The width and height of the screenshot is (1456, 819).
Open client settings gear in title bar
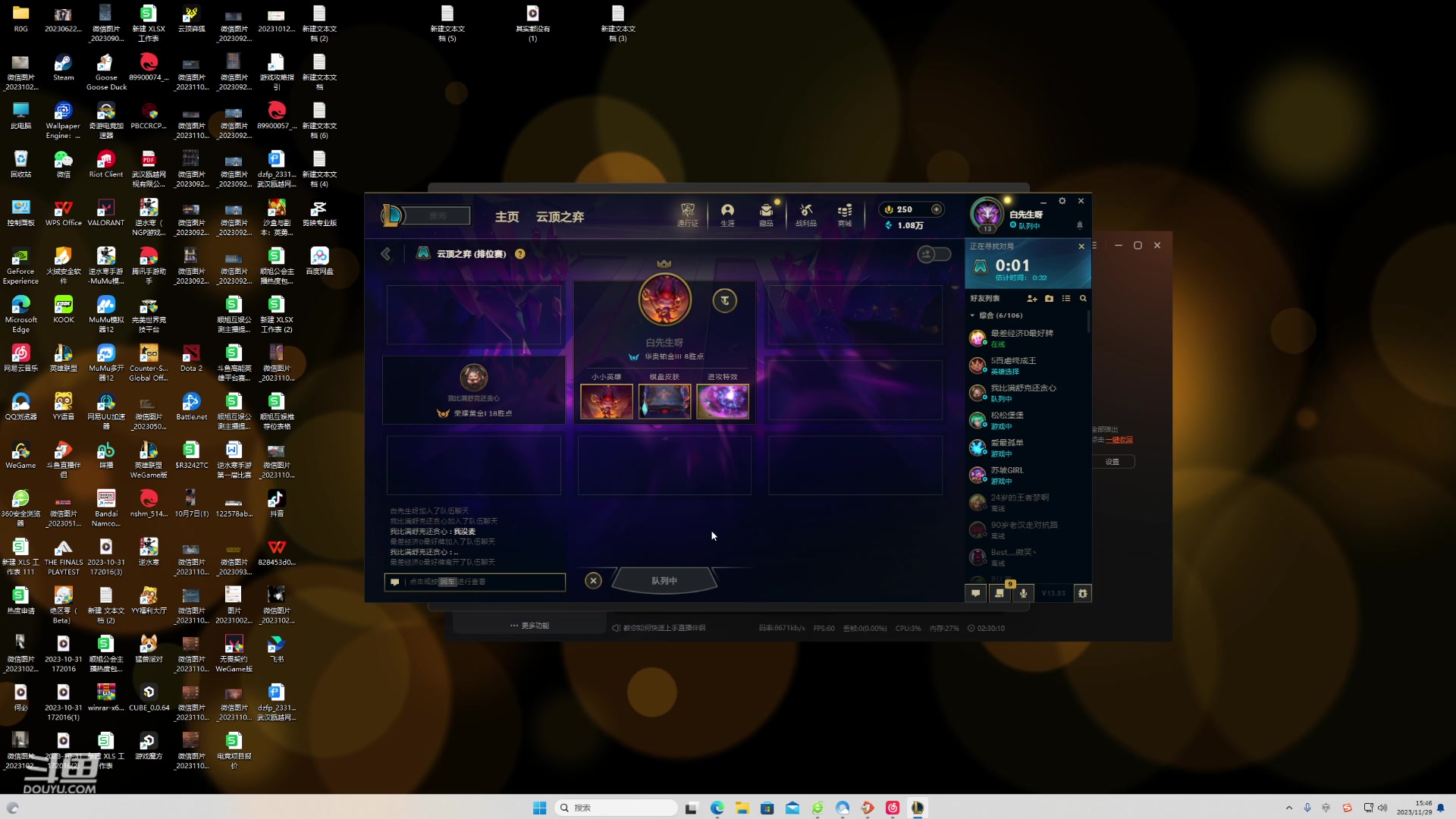pyautogui.click(x=1062, y=201)
